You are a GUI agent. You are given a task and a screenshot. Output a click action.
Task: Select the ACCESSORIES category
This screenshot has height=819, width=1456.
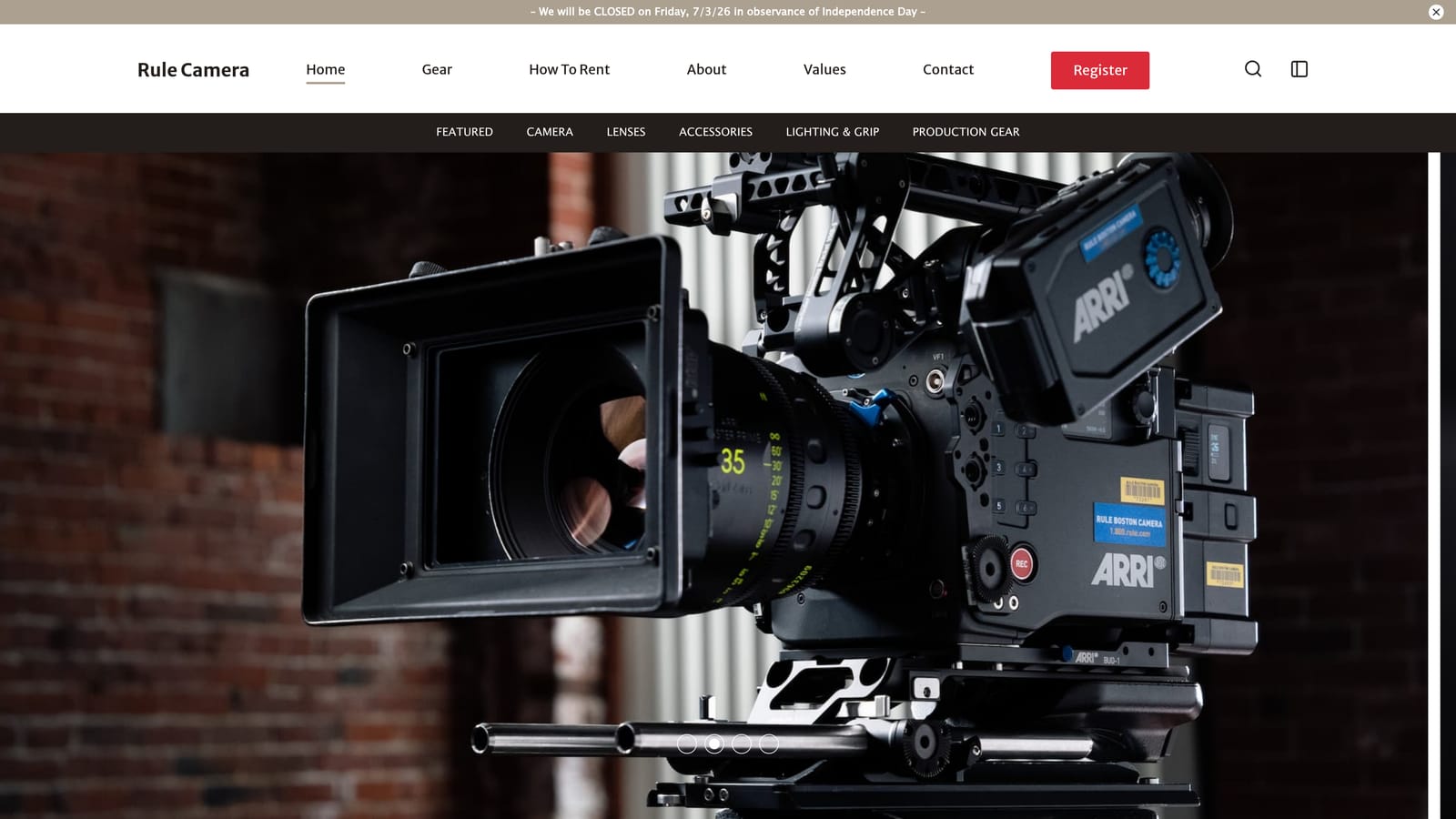715,132
